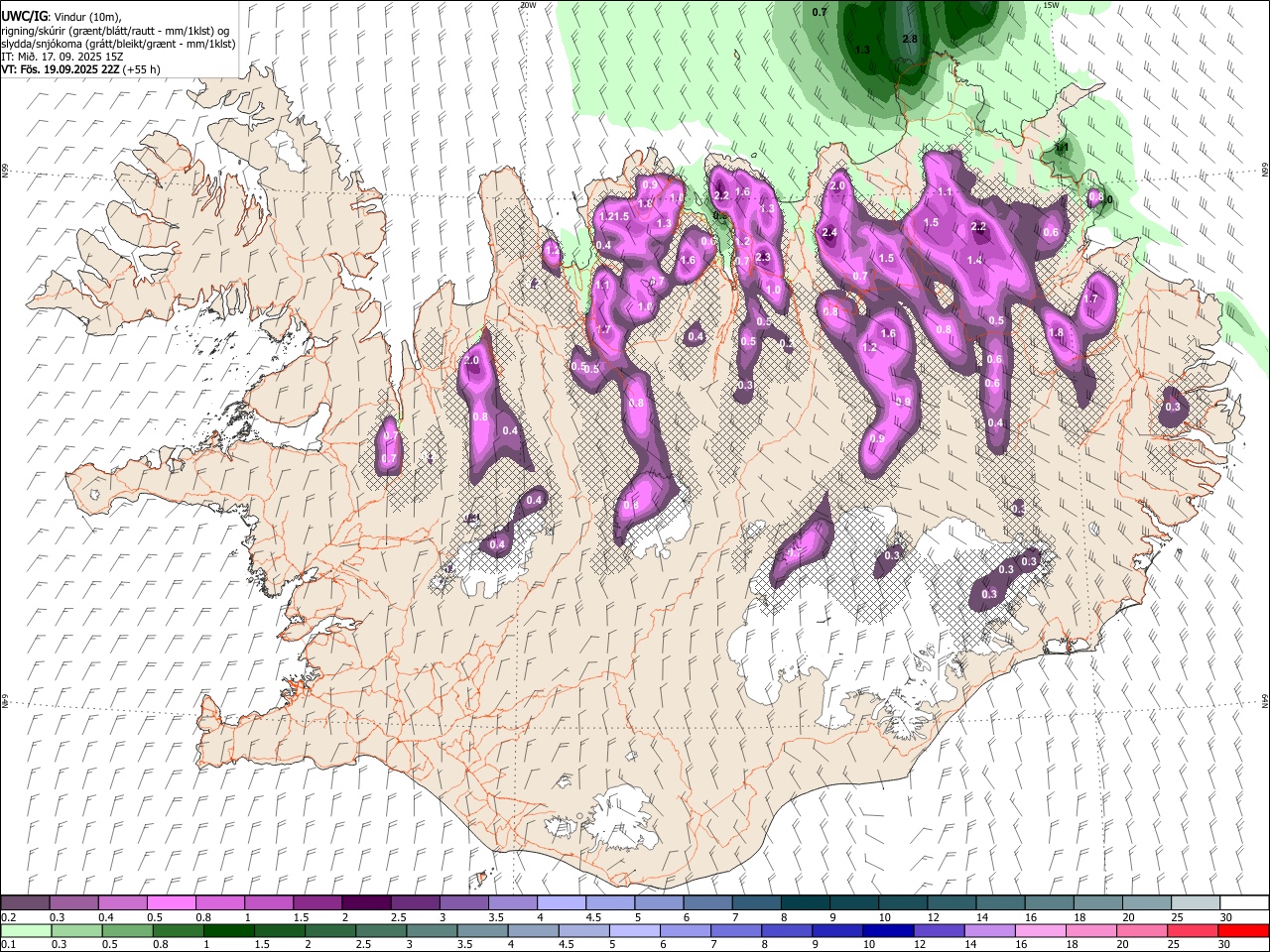This screenshot has width=1270, height=952.
Task: Select the light gray swatch labeled 25 in snow legend
Action: [x=1195, y=902]
